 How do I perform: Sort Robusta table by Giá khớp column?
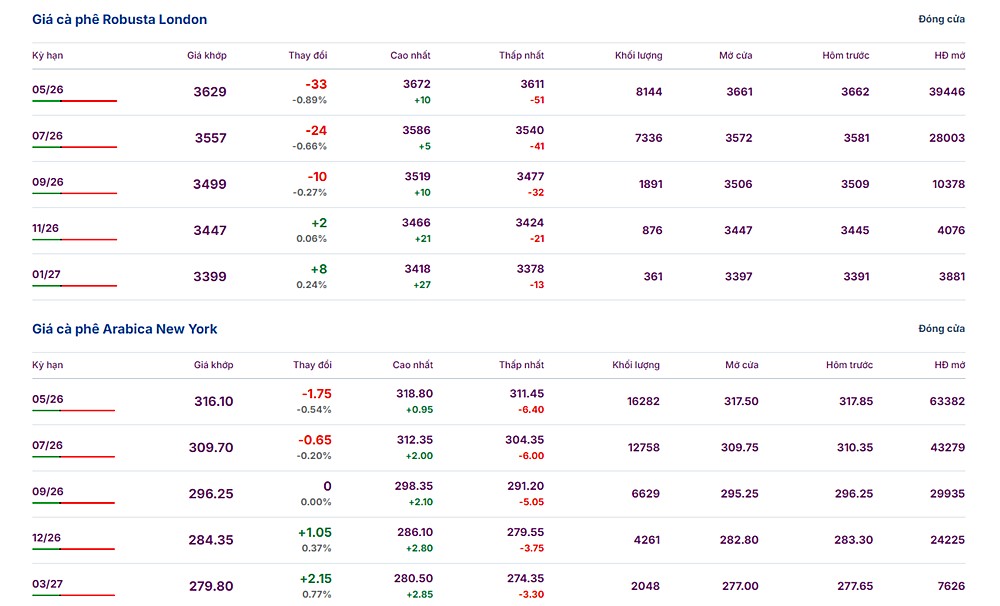click(206, 56)
